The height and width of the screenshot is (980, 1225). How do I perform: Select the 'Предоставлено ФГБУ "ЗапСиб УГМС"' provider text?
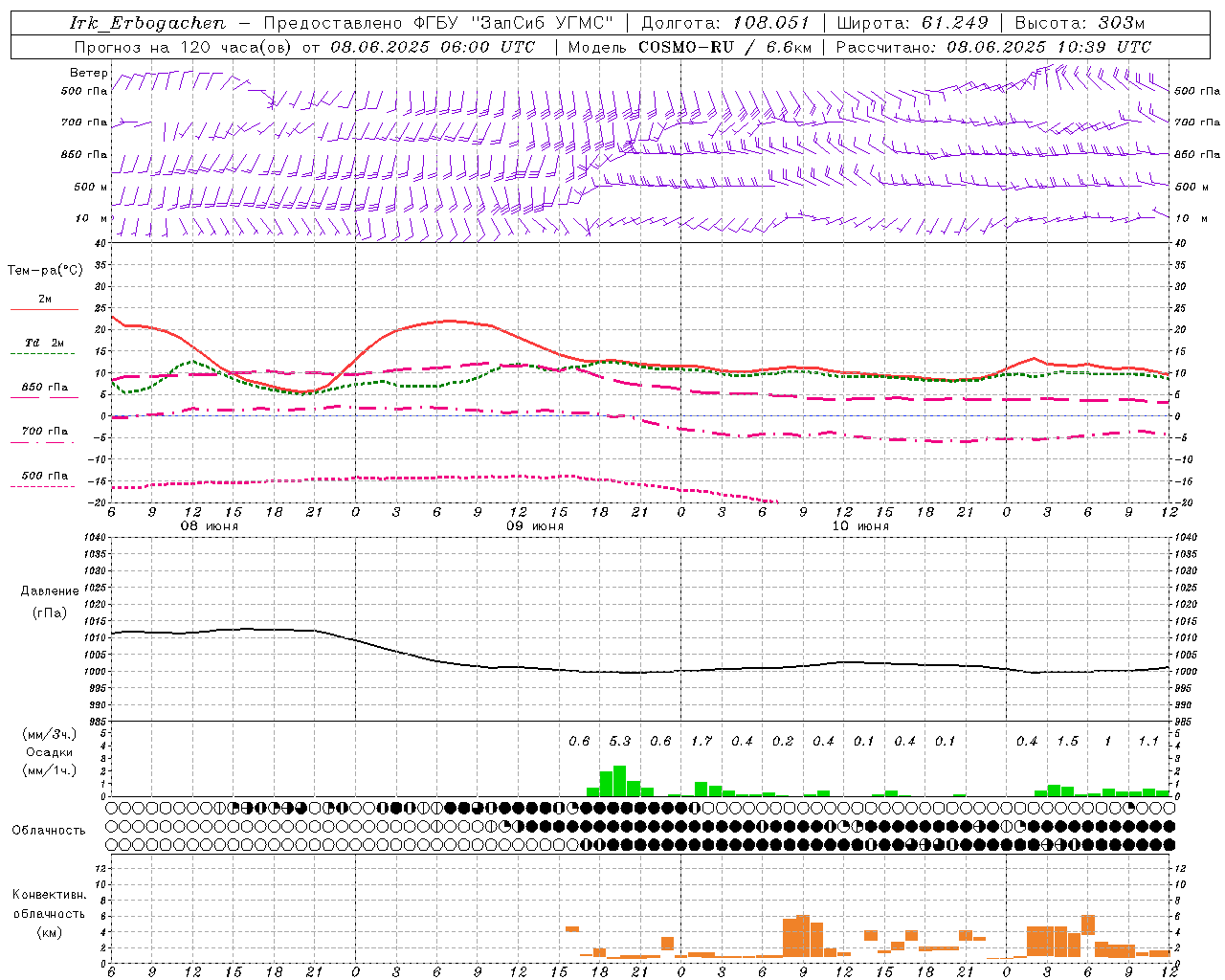tap(438, 23)
